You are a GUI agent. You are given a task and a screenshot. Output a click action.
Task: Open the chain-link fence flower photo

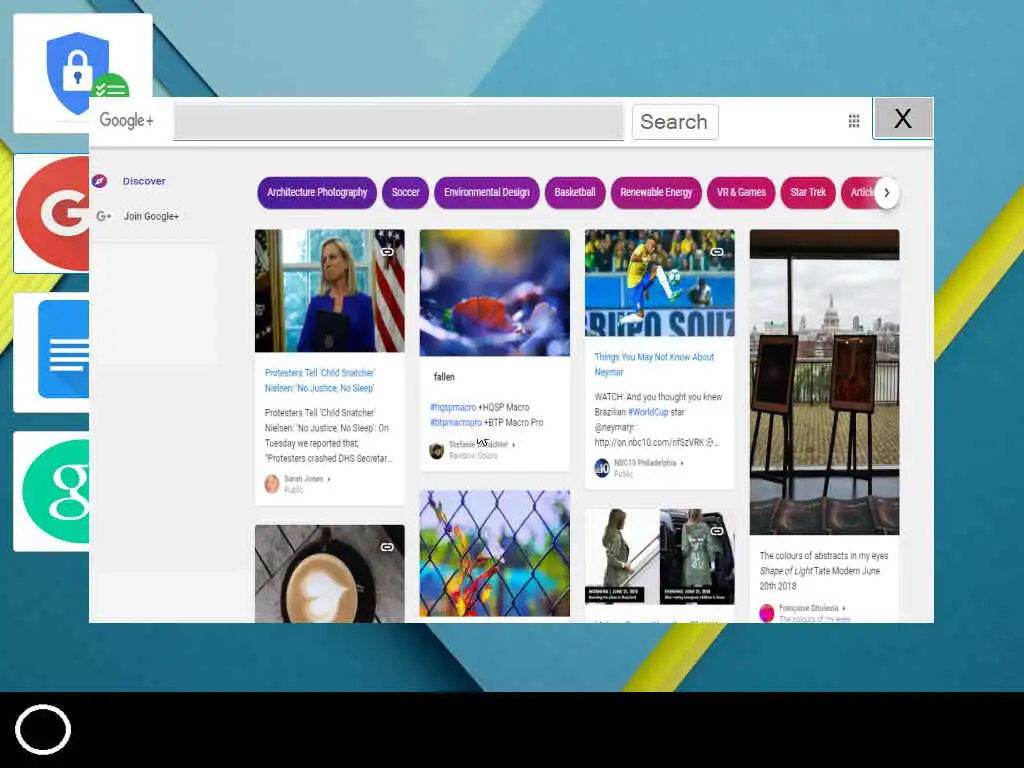point(494,554)
